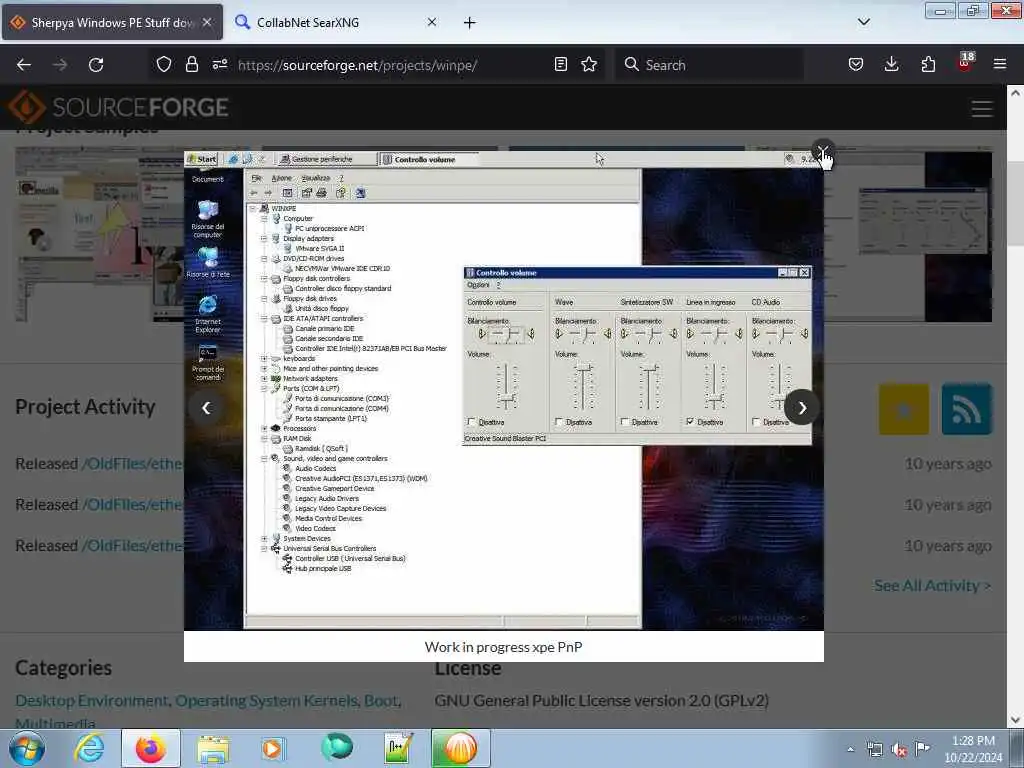The width and height of the screenshot is (1024, 768).
Task: Click the RSS feed button beside Project Activity
Action: (x=967, y=409)
